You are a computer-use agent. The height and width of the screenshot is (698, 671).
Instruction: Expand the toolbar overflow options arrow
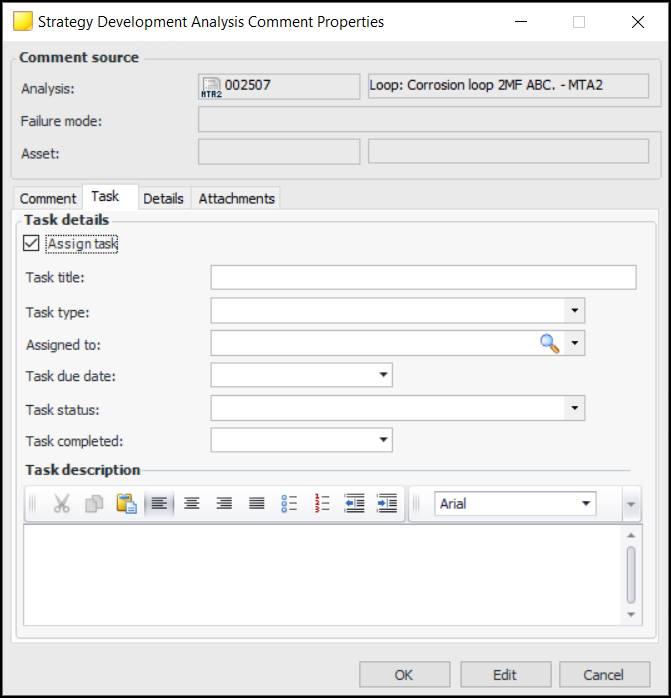631,504
